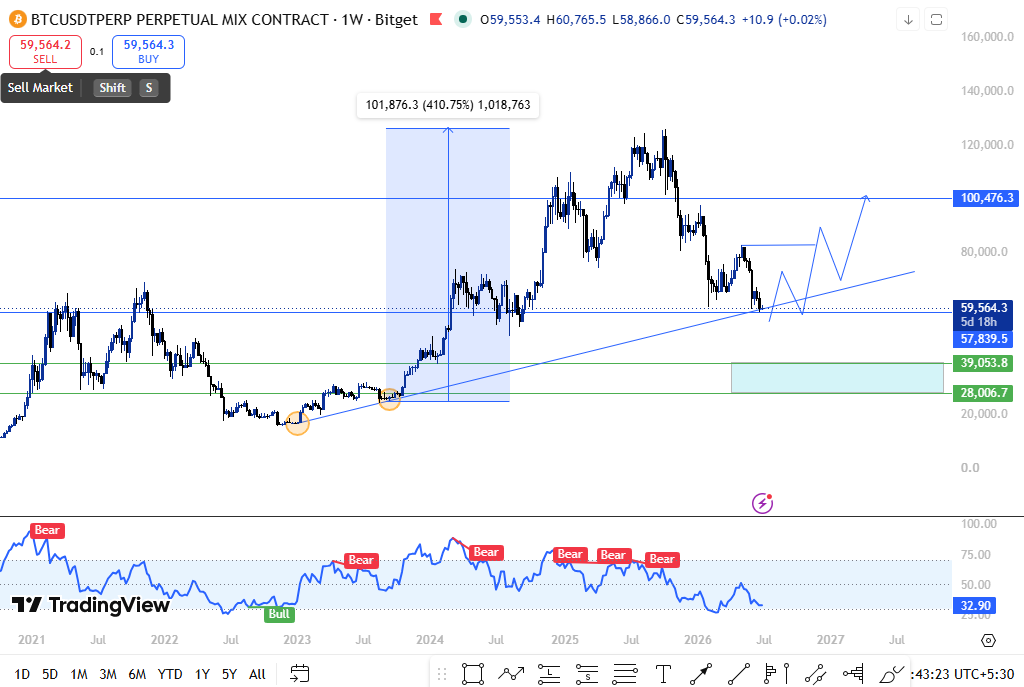This screenshot has height=687, width=1024.
Task: Select the Brush drawing tool
Action: click(x=891, y=674)
